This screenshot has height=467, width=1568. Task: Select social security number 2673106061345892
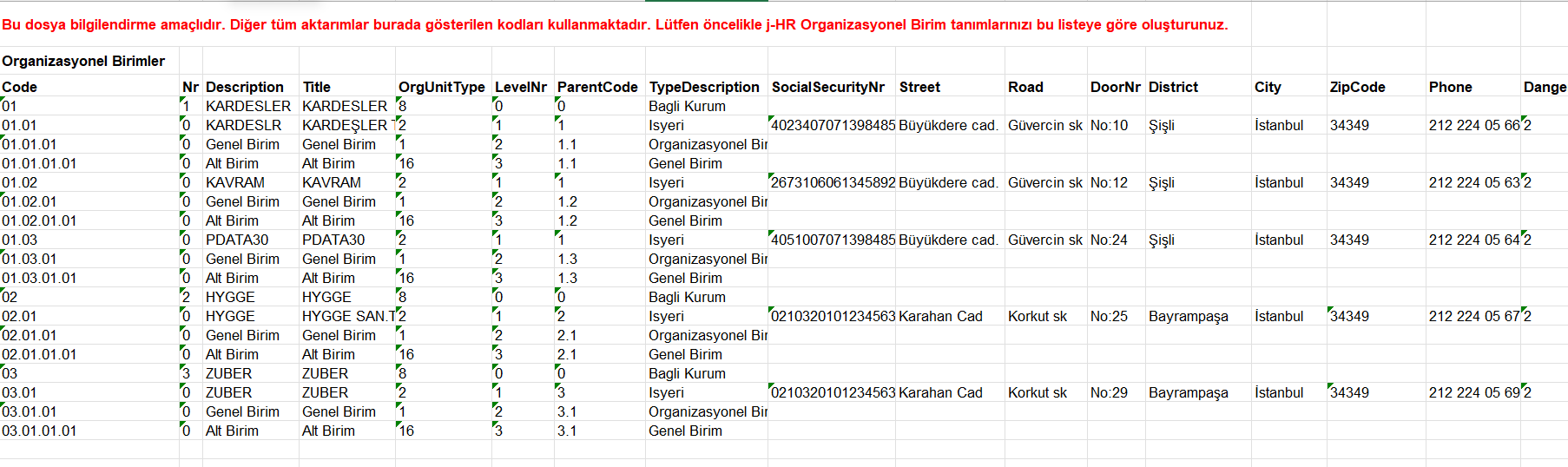[833, 182]
